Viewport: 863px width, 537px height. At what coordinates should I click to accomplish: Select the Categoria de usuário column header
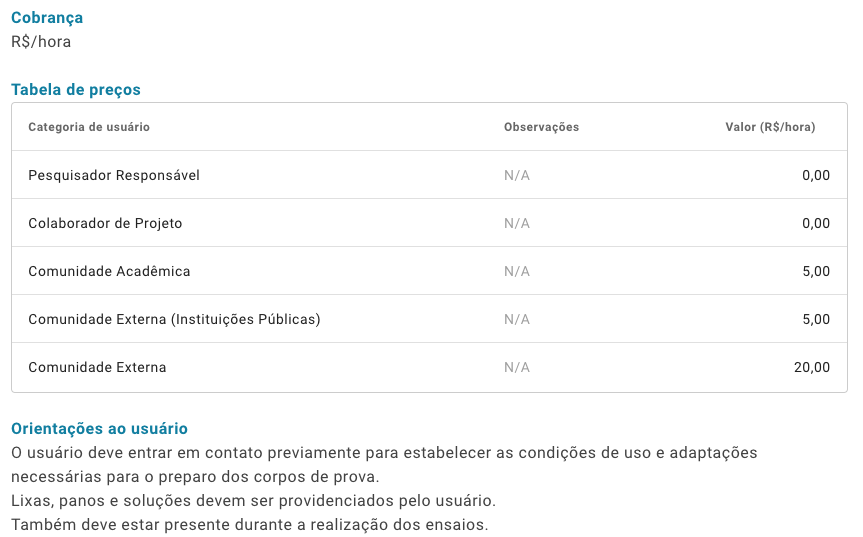point(89,127)
